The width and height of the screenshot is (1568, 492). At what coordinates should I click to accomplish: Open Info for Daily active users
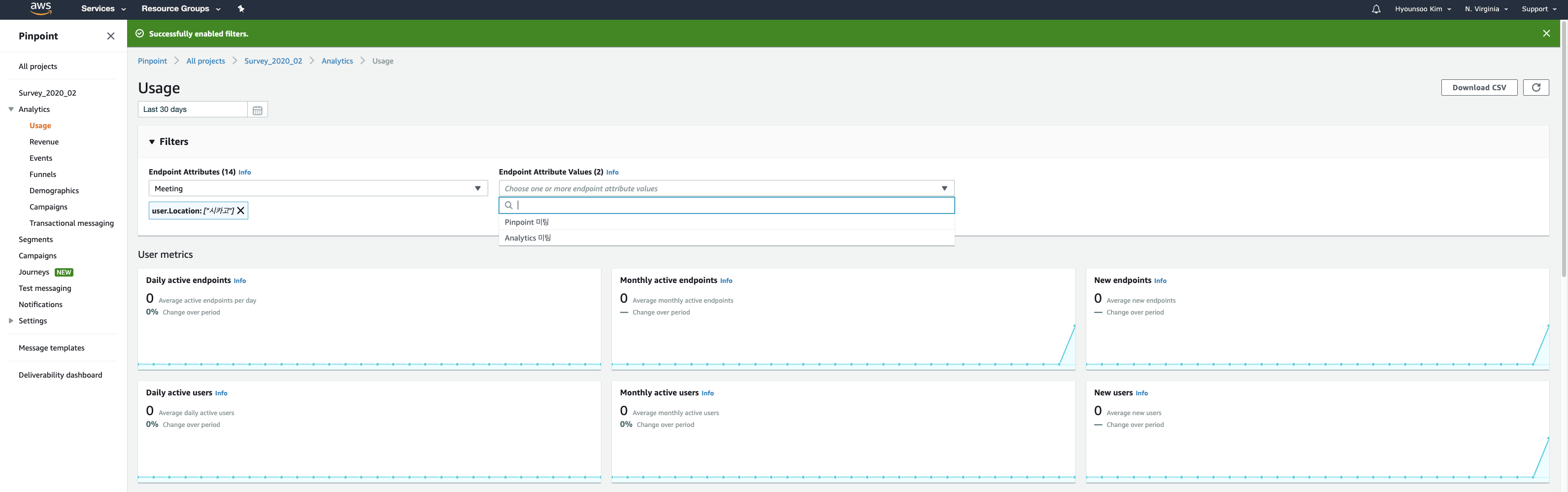pos(221,393)
